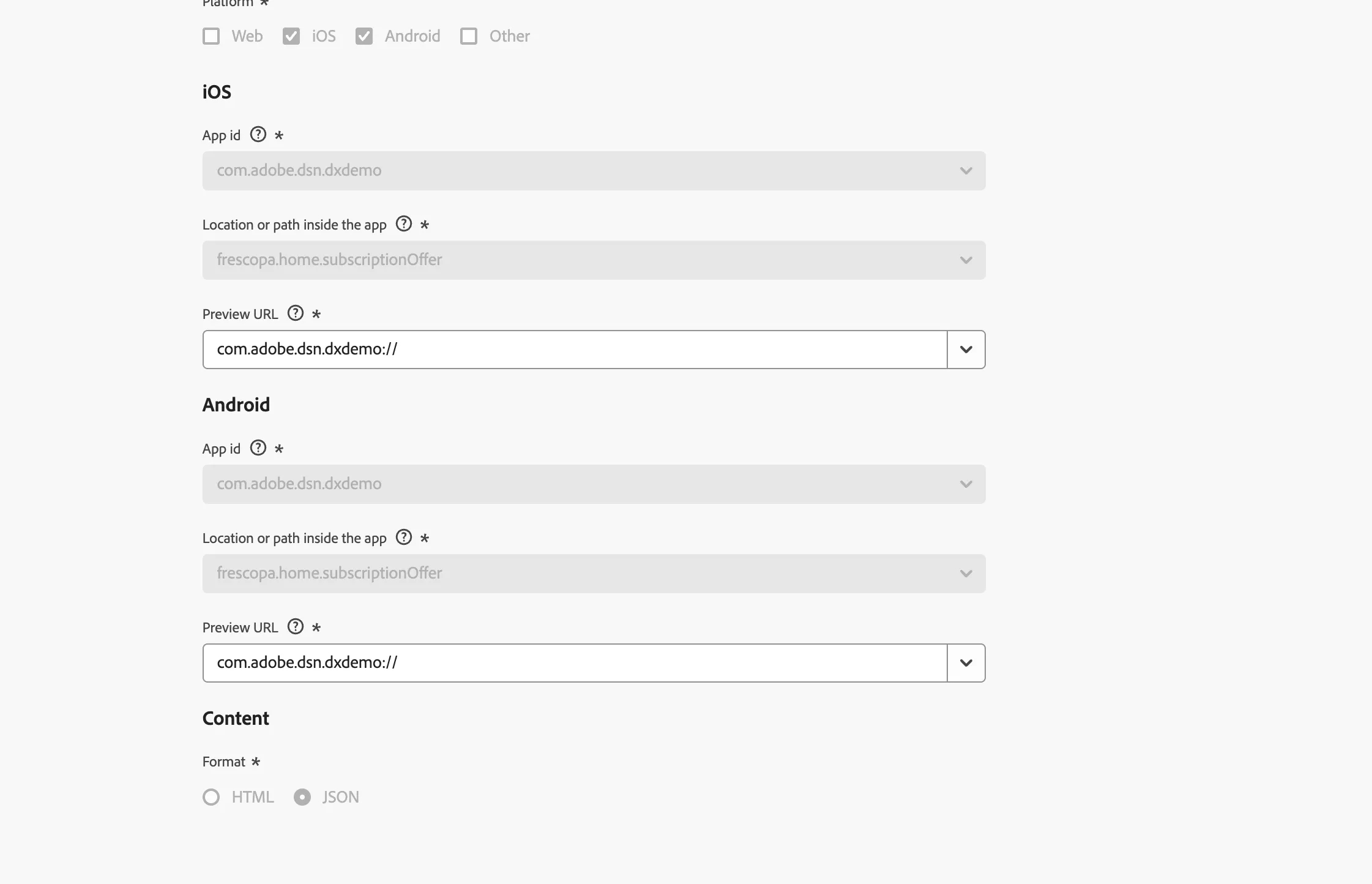1372x884 pixels.
Task: Select the JSON format radio button
Action: pyautogui.click(x=302, y=797)
